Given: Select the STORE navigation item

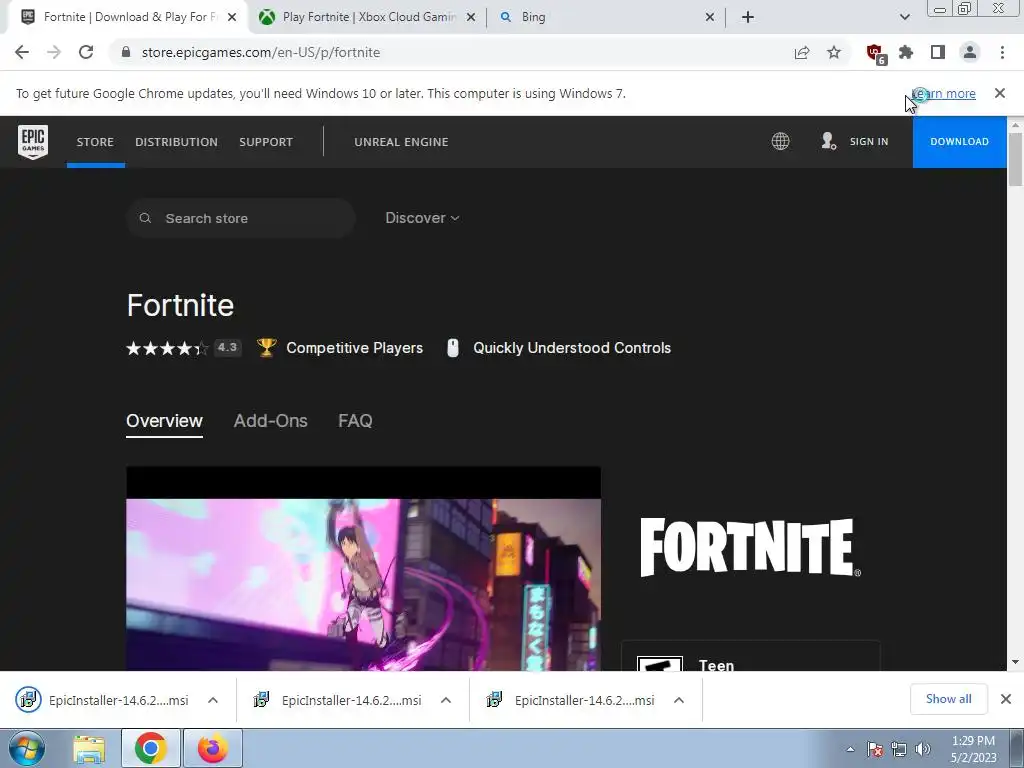Looking at the screenshot, I should [x=95, y=142].
